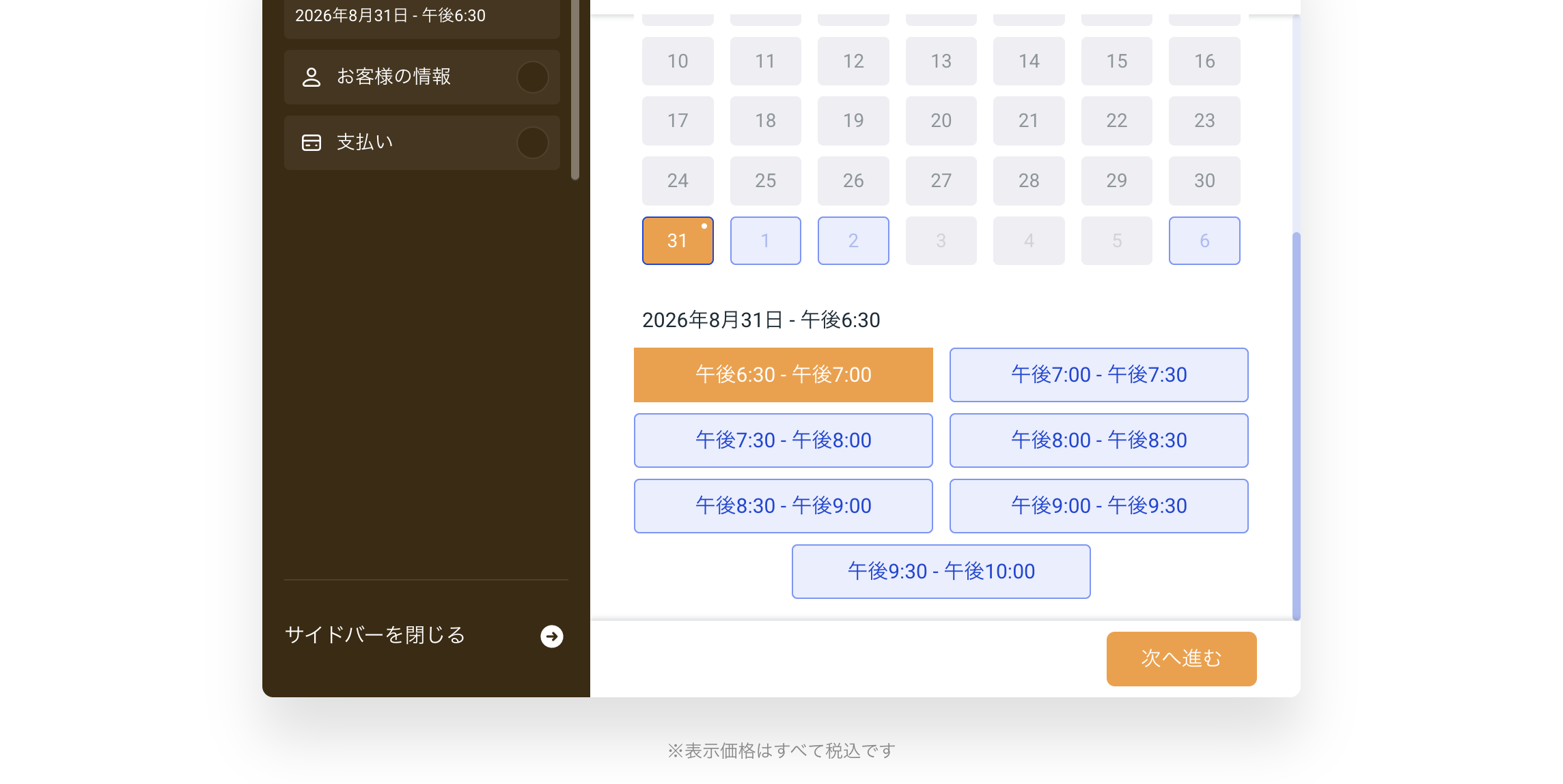Click the credit card icon beside 支払い
Screen dimensions: 1563x784
pyautogui.click(x=312, y=143)
